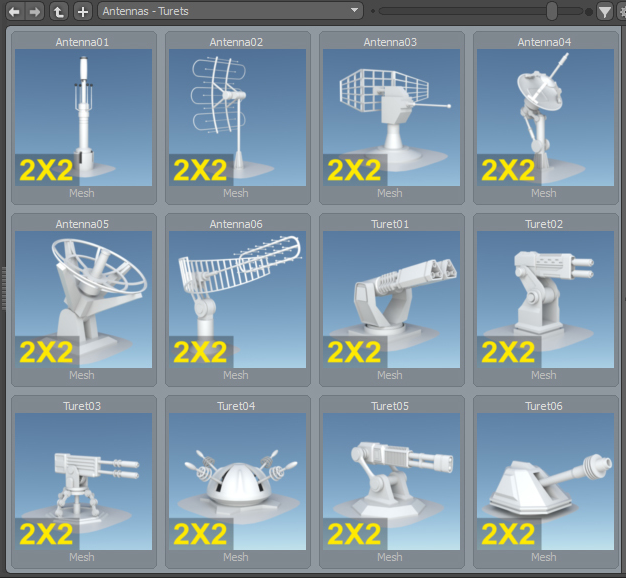Select the Turet05 gatling turret thumbnail
The width and height of the screenshot is (626, 579).
click(391, 482)
